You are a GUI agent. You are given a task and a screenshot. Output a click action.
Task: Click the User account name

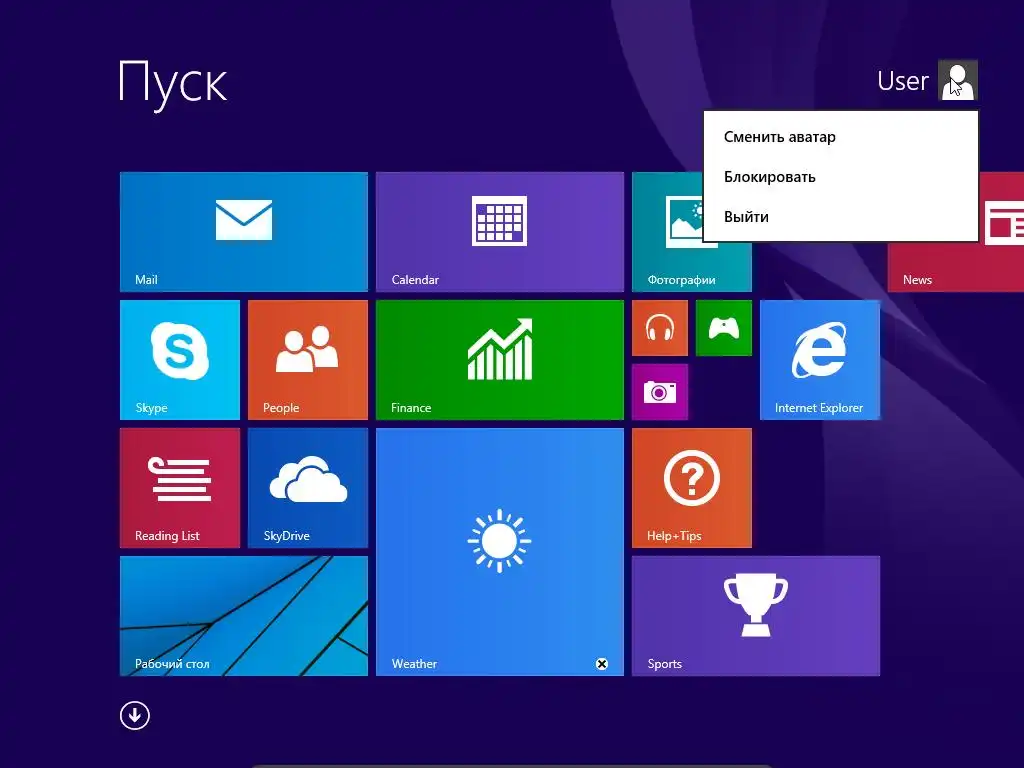click(903, 80)
